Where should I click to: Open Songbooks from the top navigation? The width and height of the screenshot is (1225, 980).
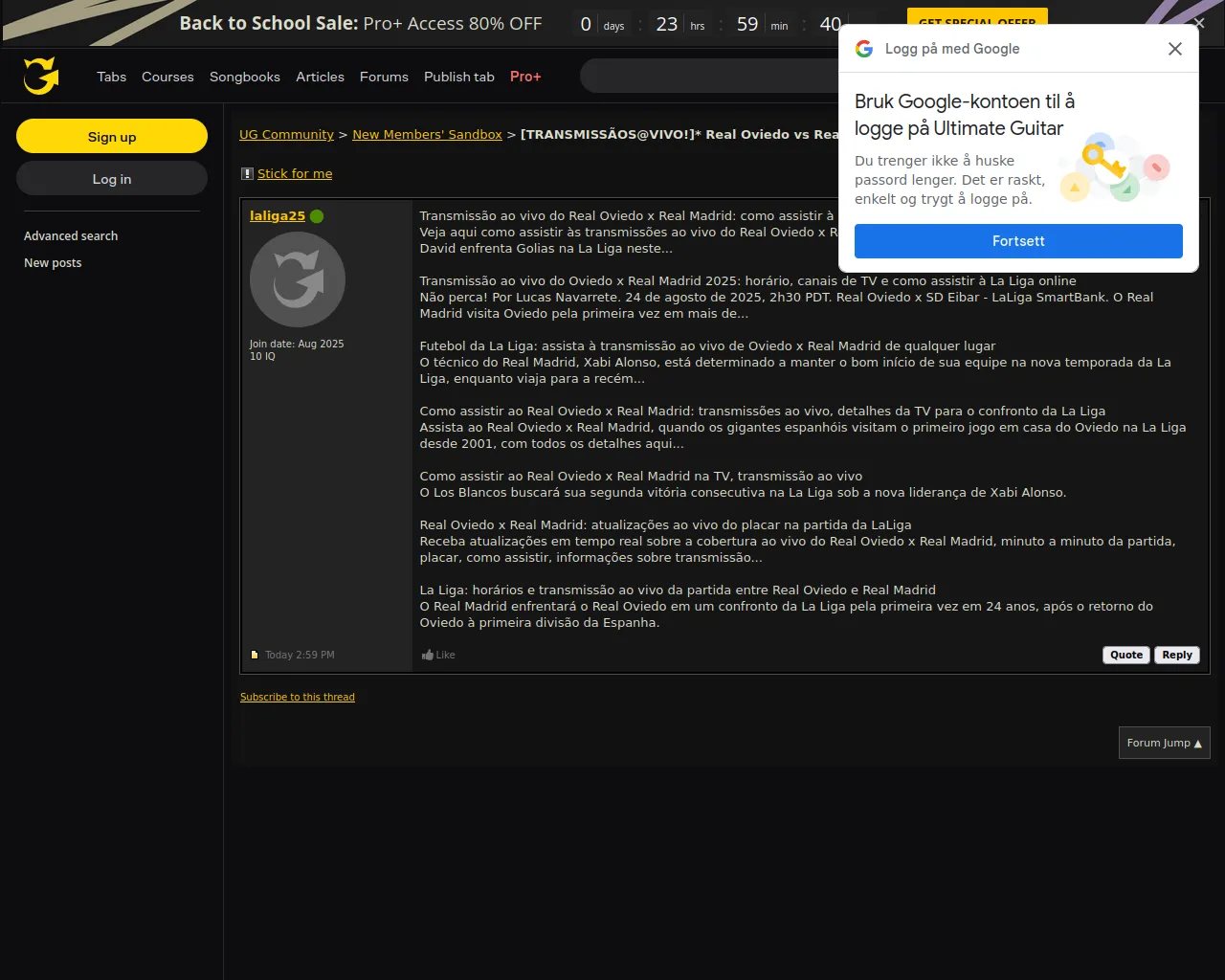click(245, 77)
